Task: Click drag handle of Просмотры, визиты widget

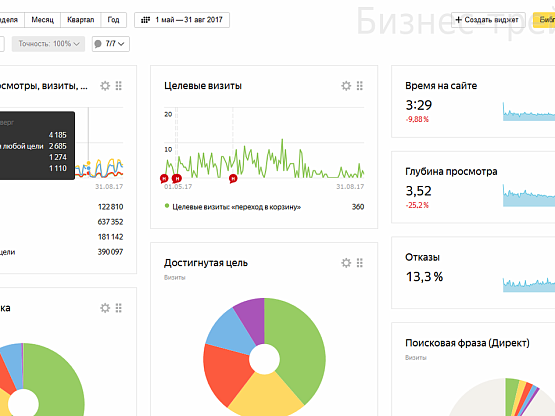Action: pyautogui.click(x=119, y=86)
